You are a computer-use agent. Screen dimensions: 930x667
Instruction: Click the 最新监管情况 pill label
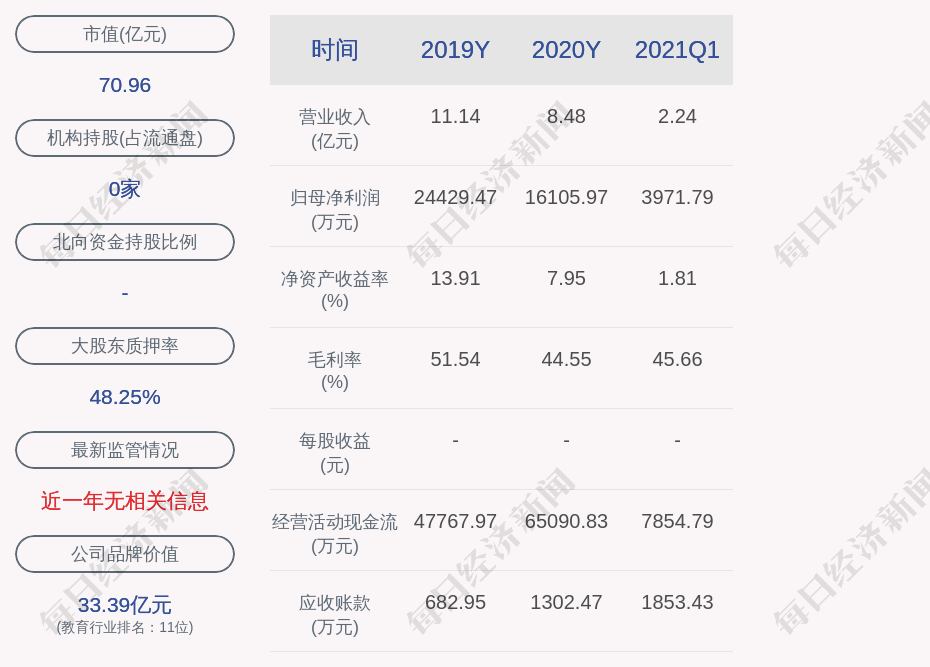(x=125, y=450)
